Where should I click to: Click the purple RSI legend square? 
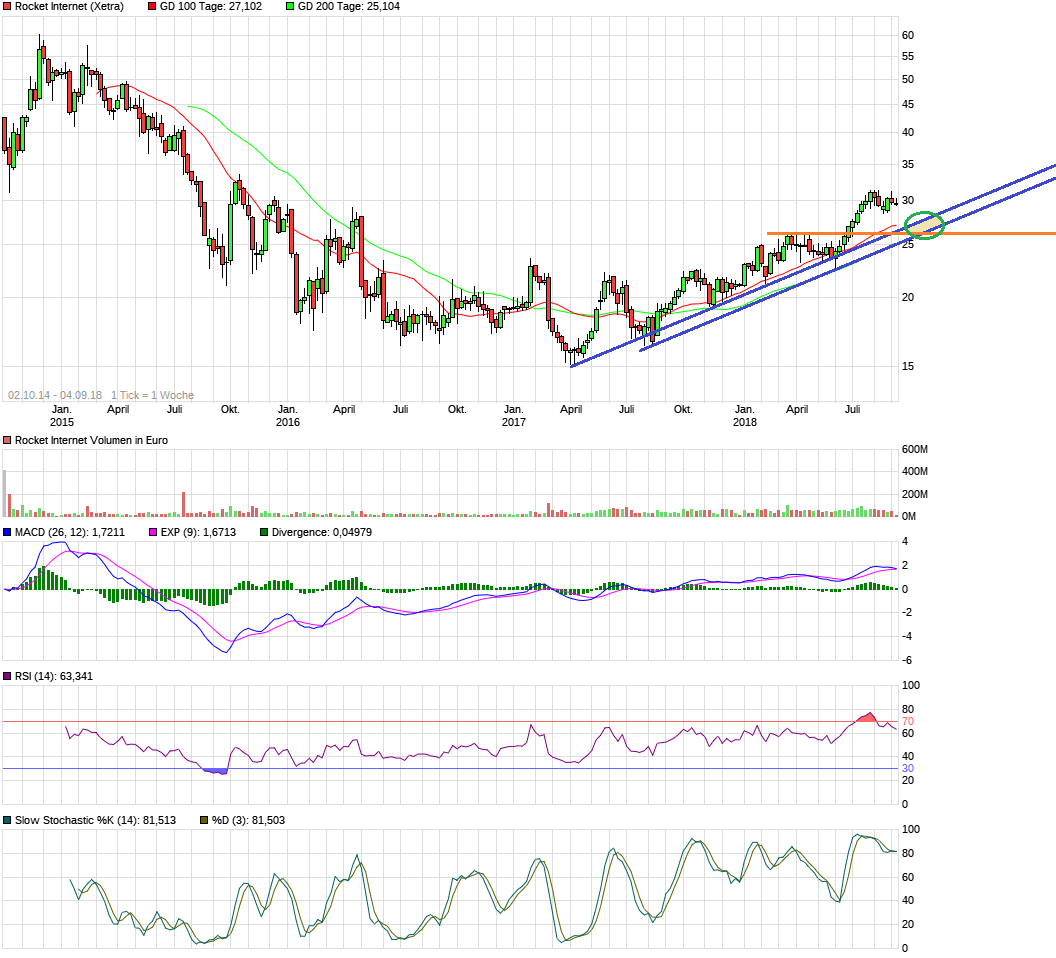(7, 676)
